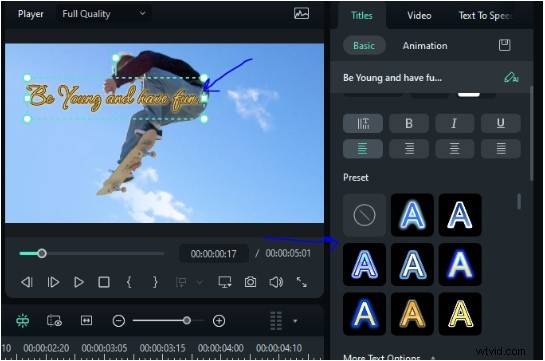Image resolution: width=545 pixels, height=361 pixels.
Task: Save the title as custom preset
Action: click(x=504, y=45)
